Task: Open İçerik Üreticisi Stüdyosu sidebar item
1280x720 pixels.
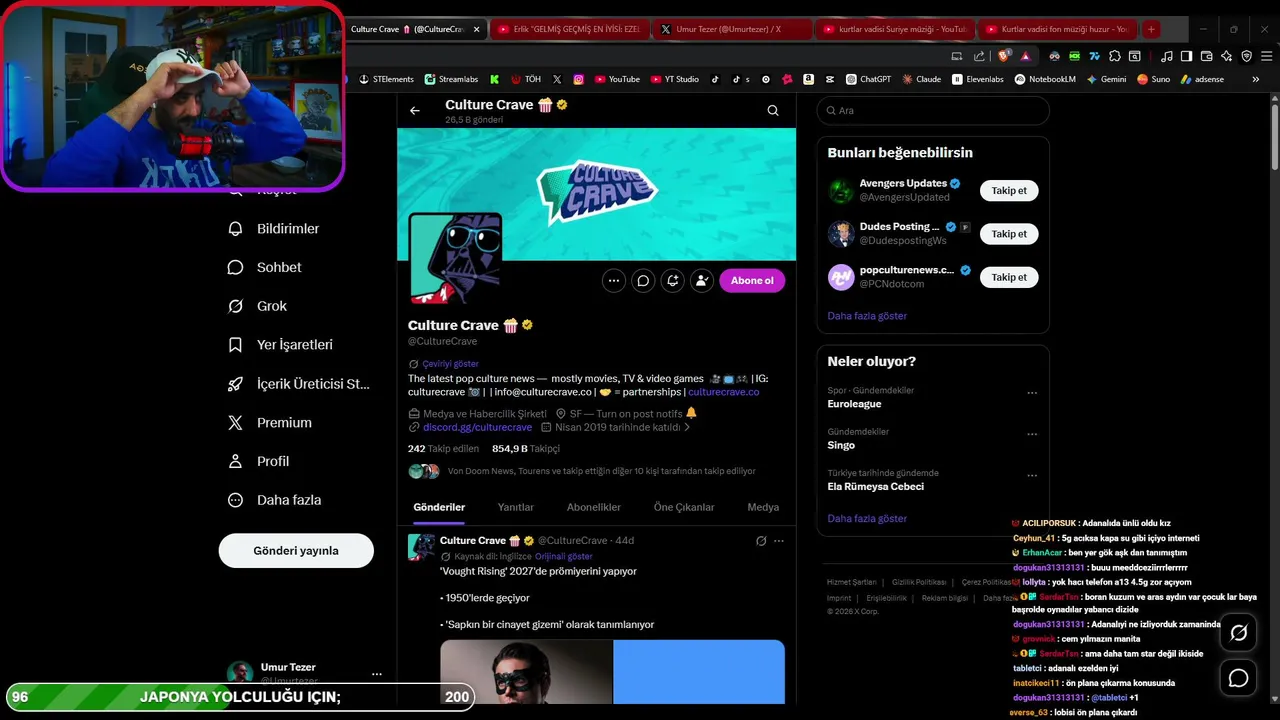Action: 299,384
